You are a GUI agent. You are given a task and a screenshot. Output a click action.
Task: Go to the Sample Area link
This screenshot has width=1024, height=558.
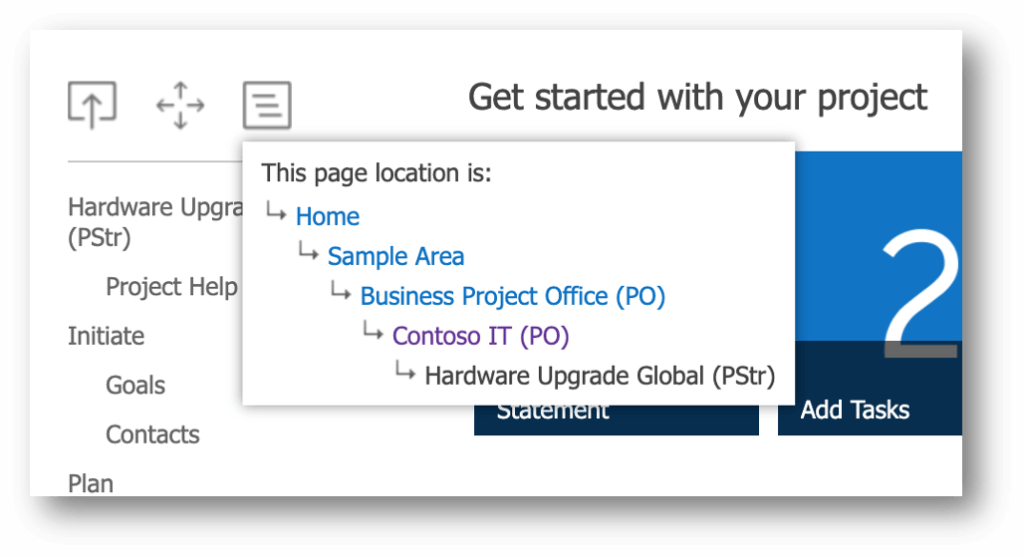pyautogui.click(x=395, y=256)
